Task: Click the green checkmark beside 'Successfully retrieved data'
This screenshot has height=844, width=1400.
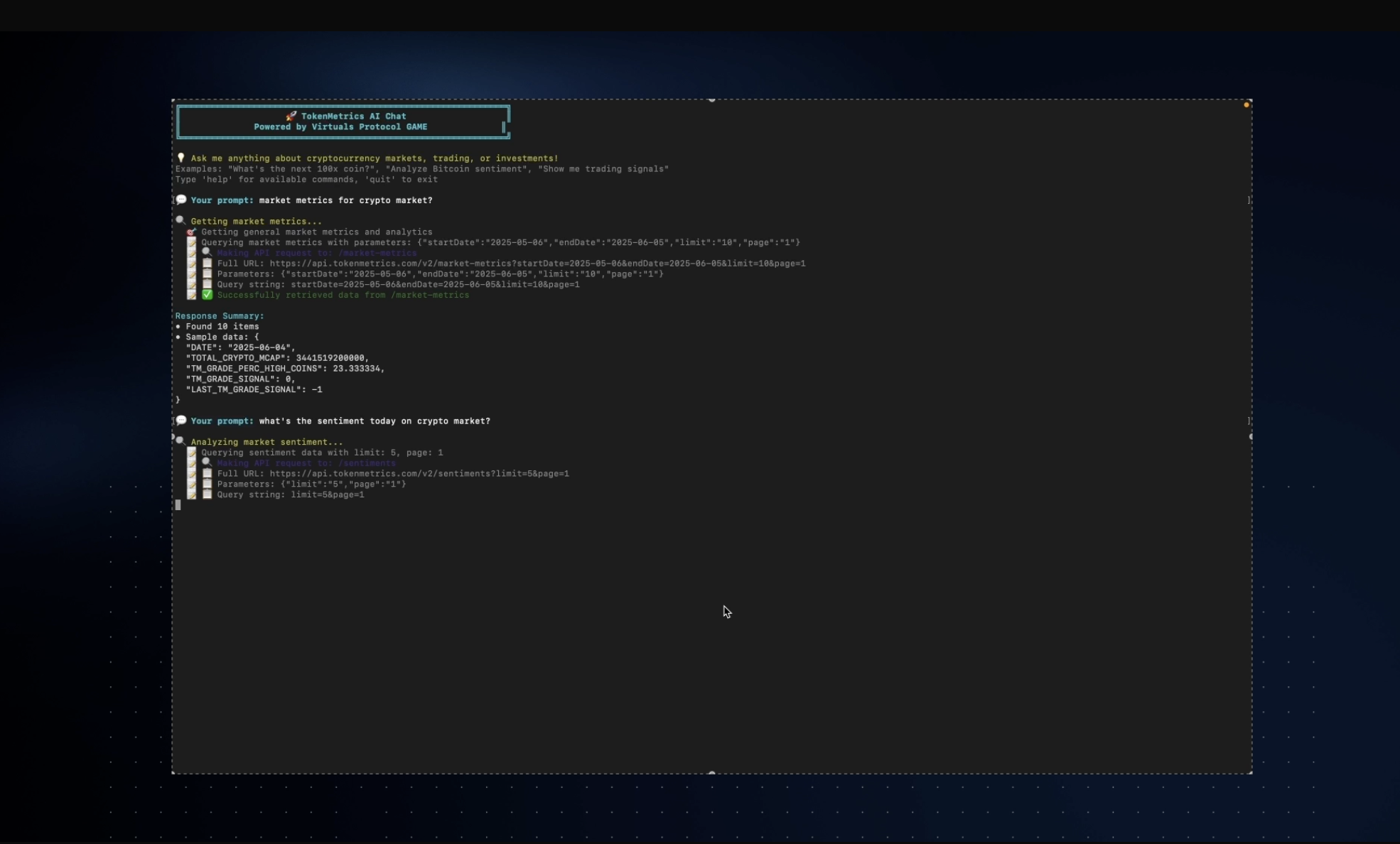Action: click(x=207, y=294)
